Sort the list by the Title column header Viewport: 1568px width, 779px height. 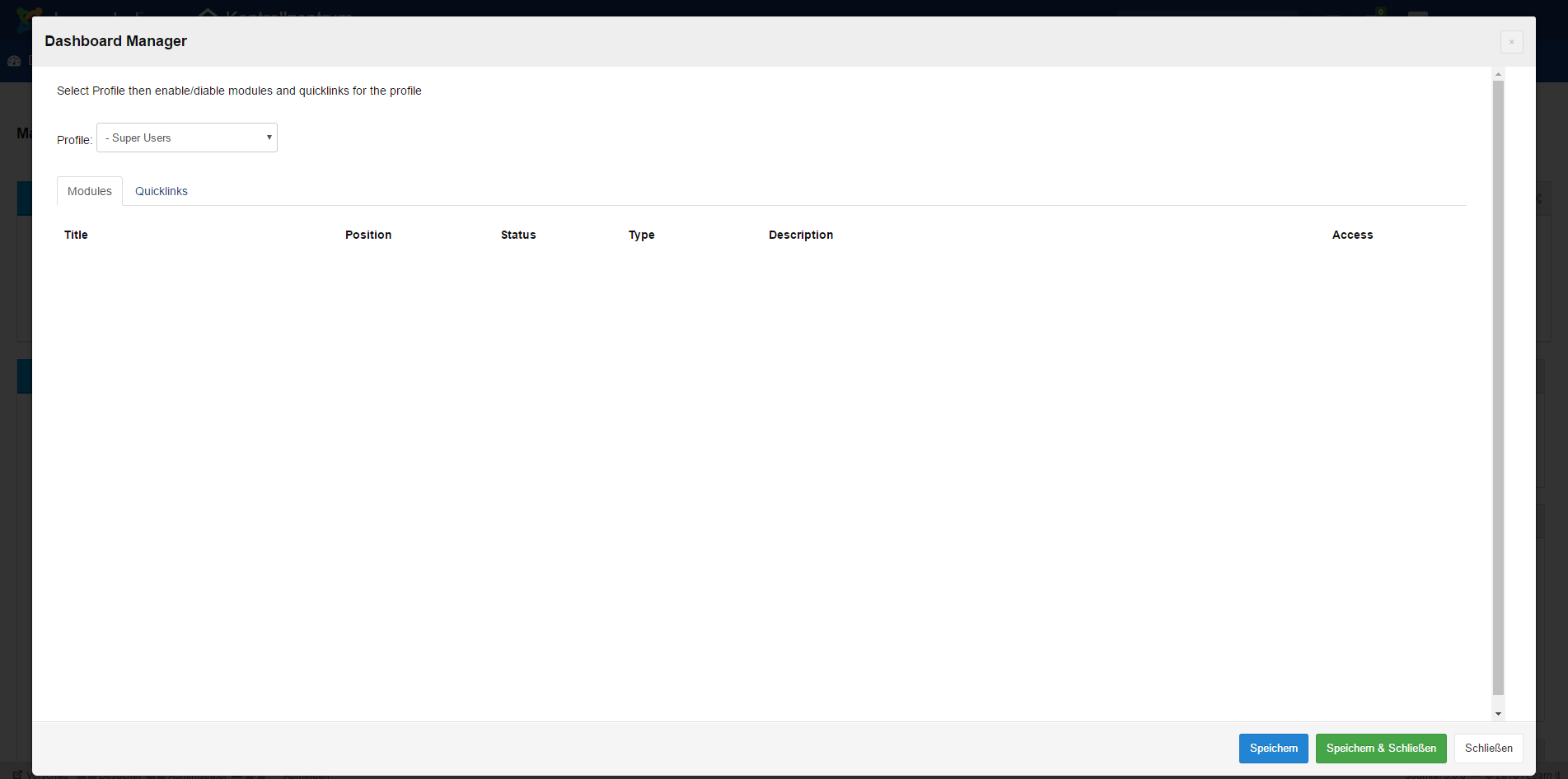point(76,235)
